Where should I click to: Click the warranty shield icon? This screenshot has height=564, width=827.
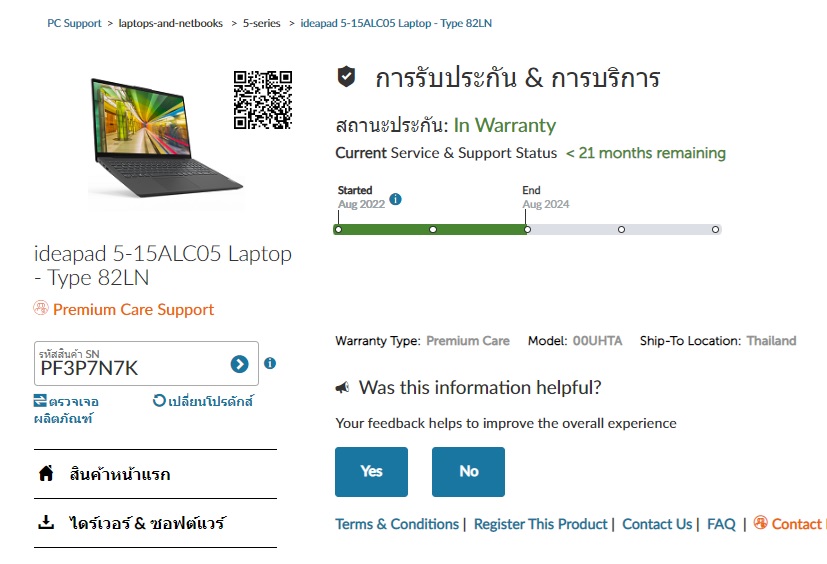[346, 77]
